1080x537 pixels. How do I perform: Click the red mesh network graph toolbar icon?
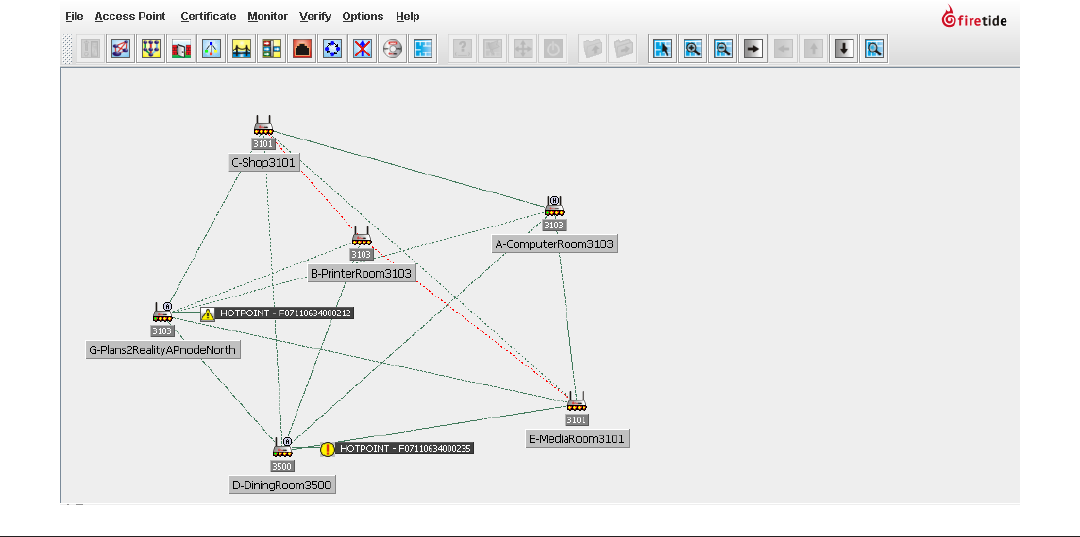[121, 49]
